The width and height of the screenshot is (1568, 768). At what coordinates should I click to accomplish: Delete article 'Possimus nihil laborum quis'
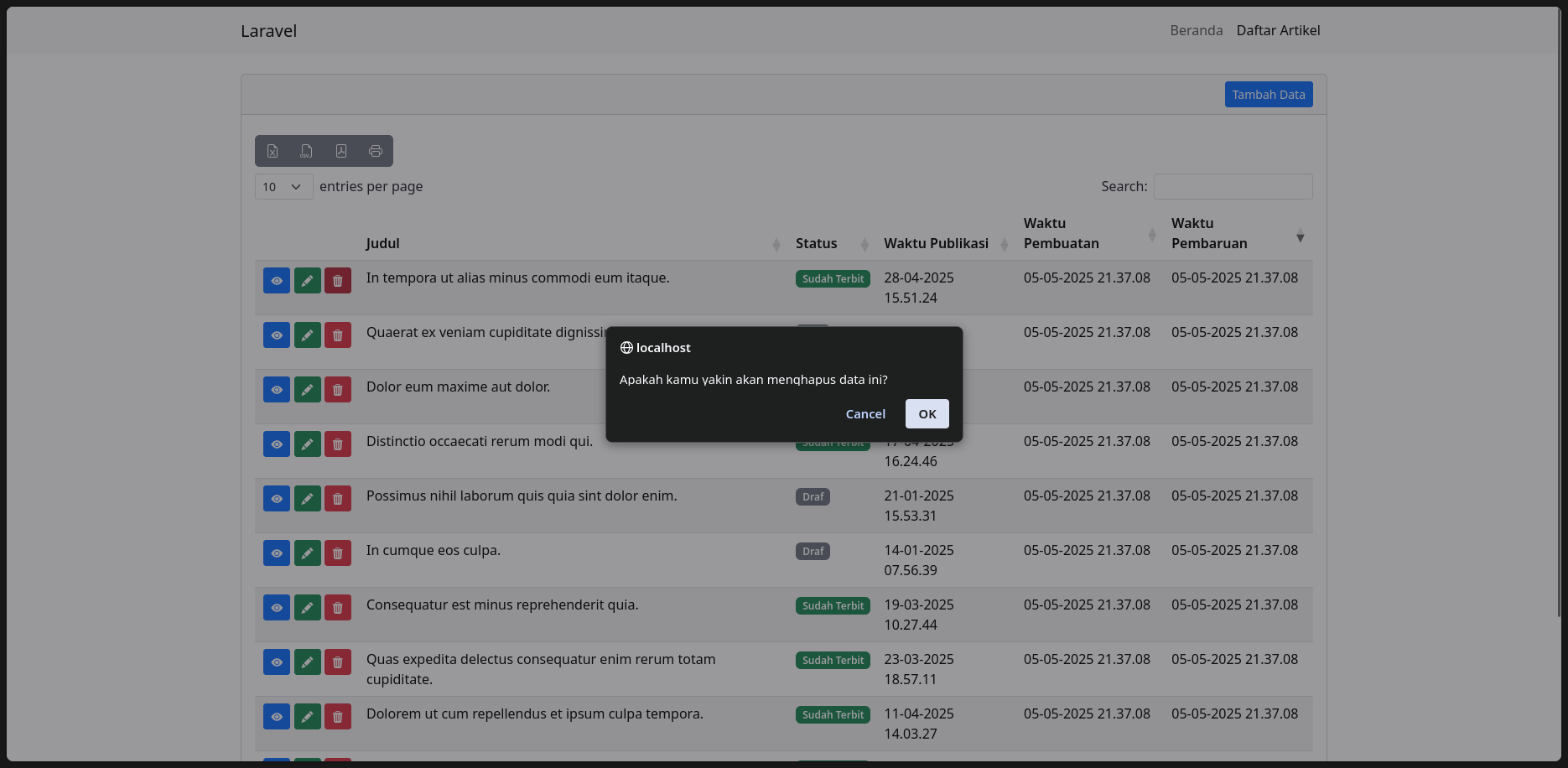pos(338,499)
